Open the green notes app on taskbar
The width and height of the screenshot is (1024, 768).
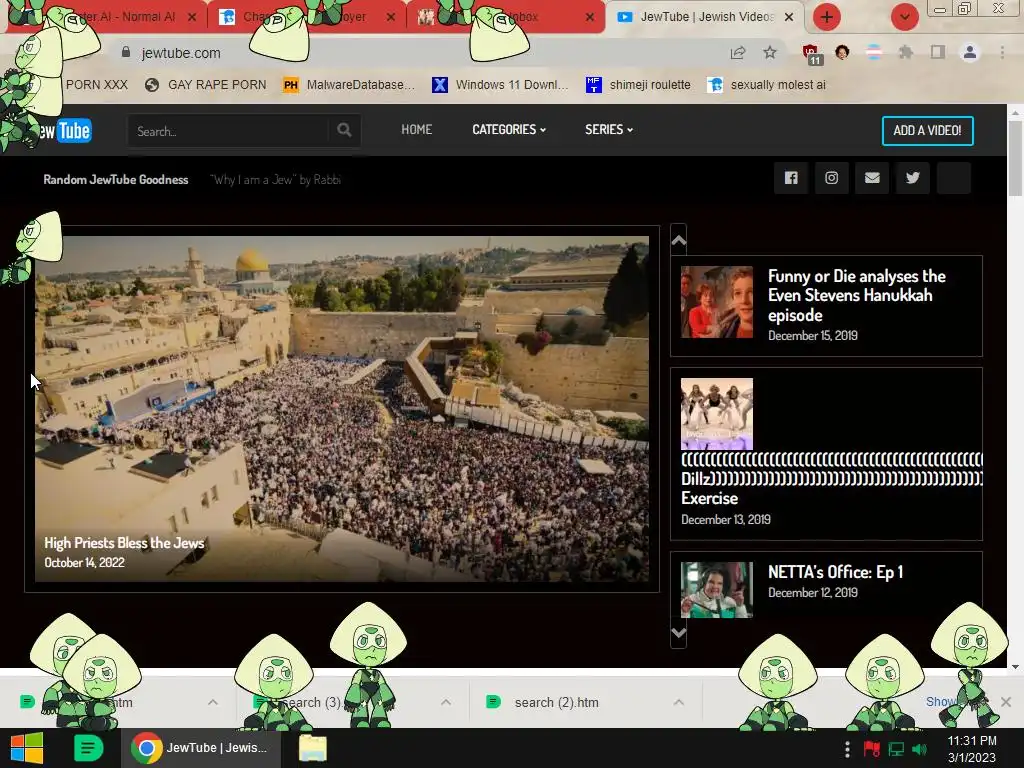88,748
